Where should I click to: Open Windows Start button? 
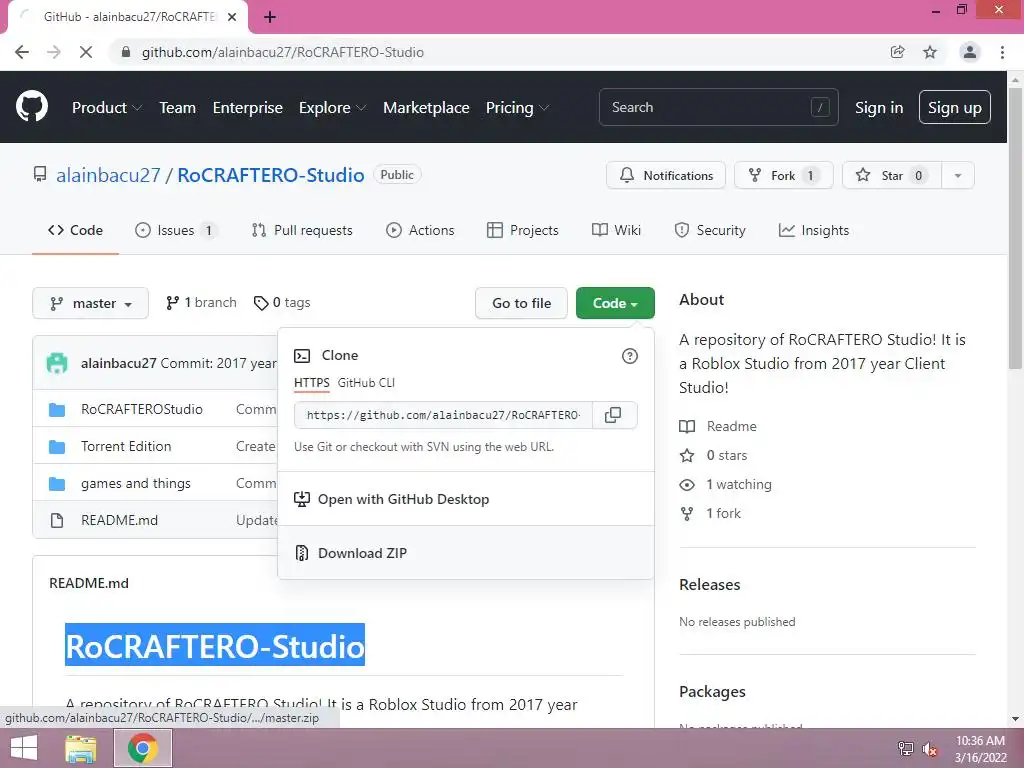[x=24, y=748]
